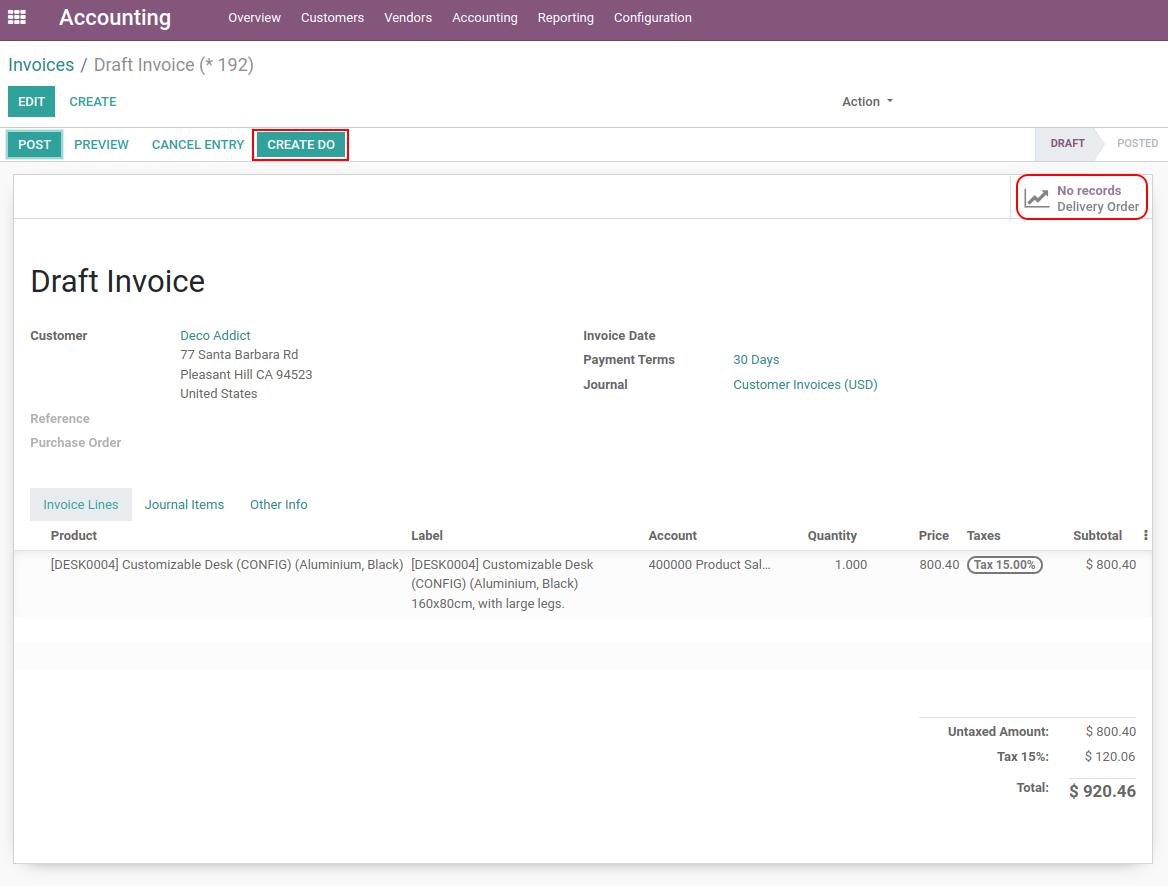Switch to the Journal Items tab
Screen dimensions: 1168x886
click(184, 505)
